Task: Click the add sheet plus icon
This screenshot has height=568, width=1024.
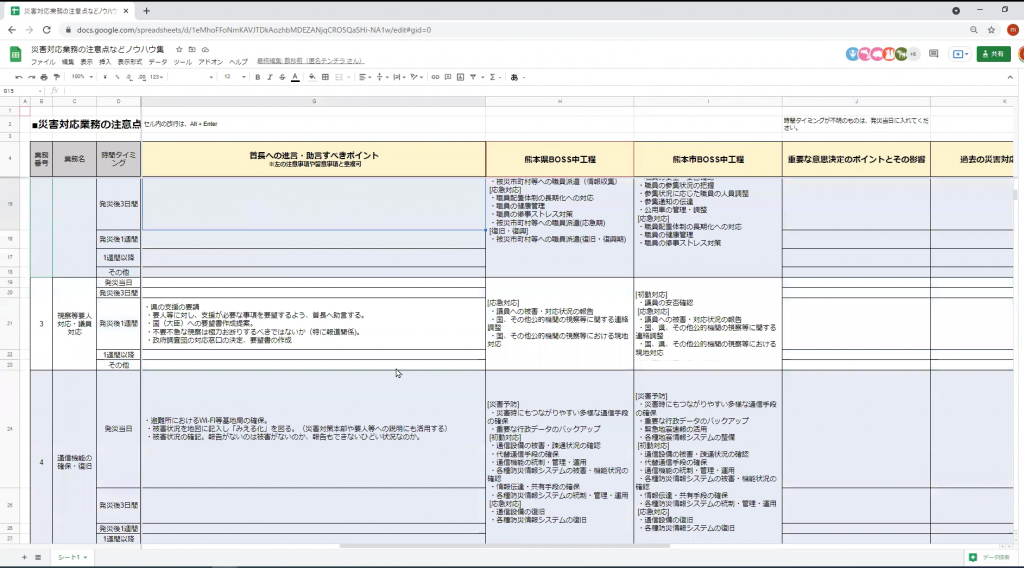Action: click(22, 557)
